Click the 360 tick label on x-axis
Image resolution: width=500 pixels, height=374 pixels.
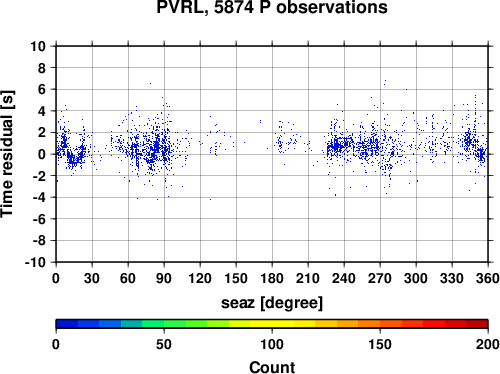488,278
